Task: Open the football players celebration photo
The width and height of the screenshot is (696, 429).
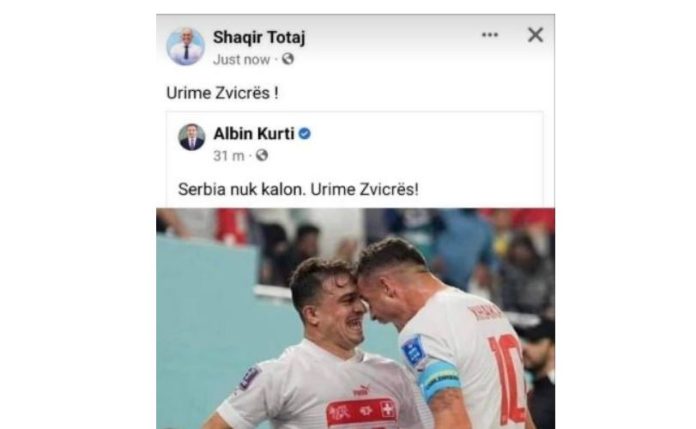Action: [x=356, y=318]
